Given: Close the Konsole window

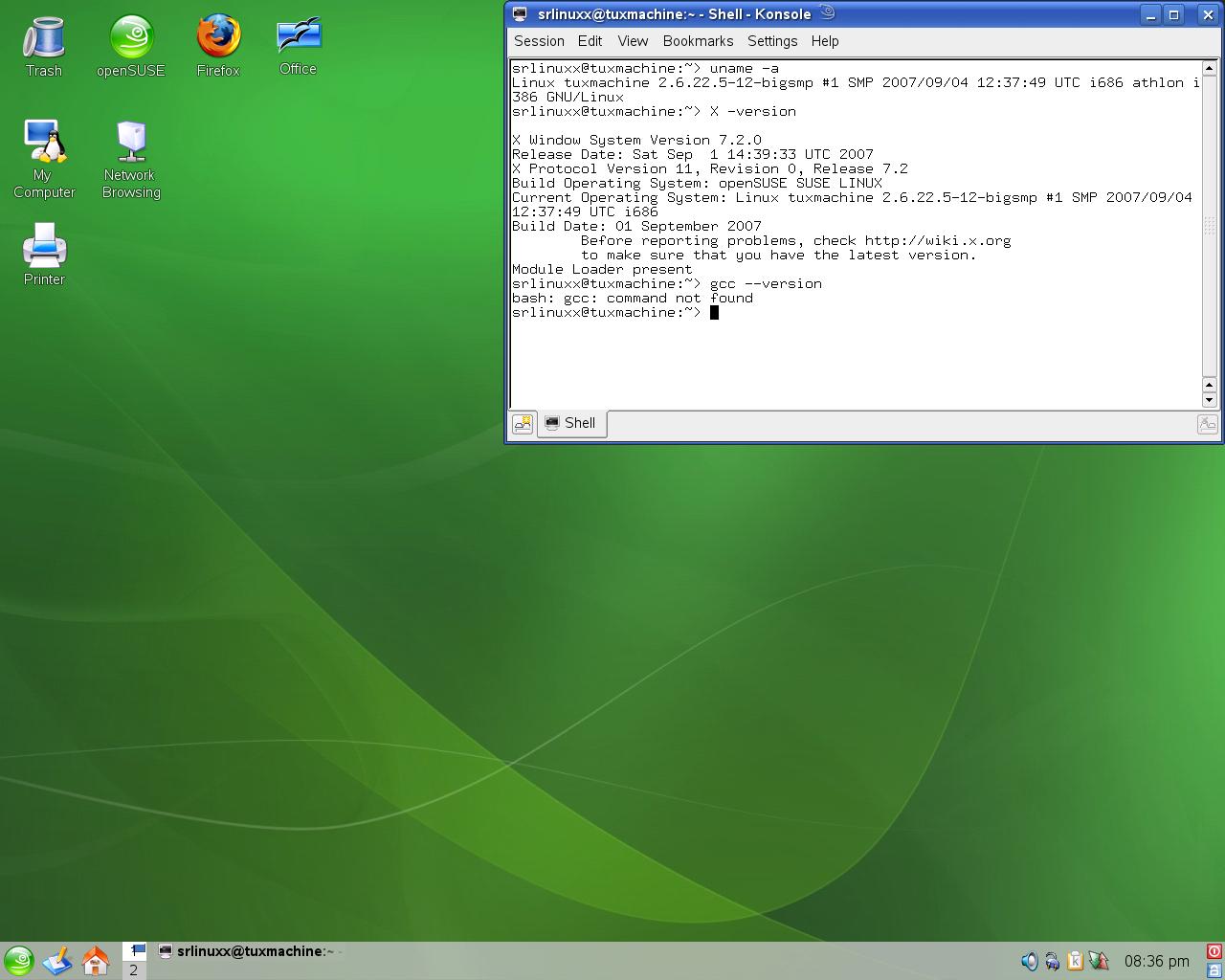Looking at the screenshot, I should tap(1207, 14).
